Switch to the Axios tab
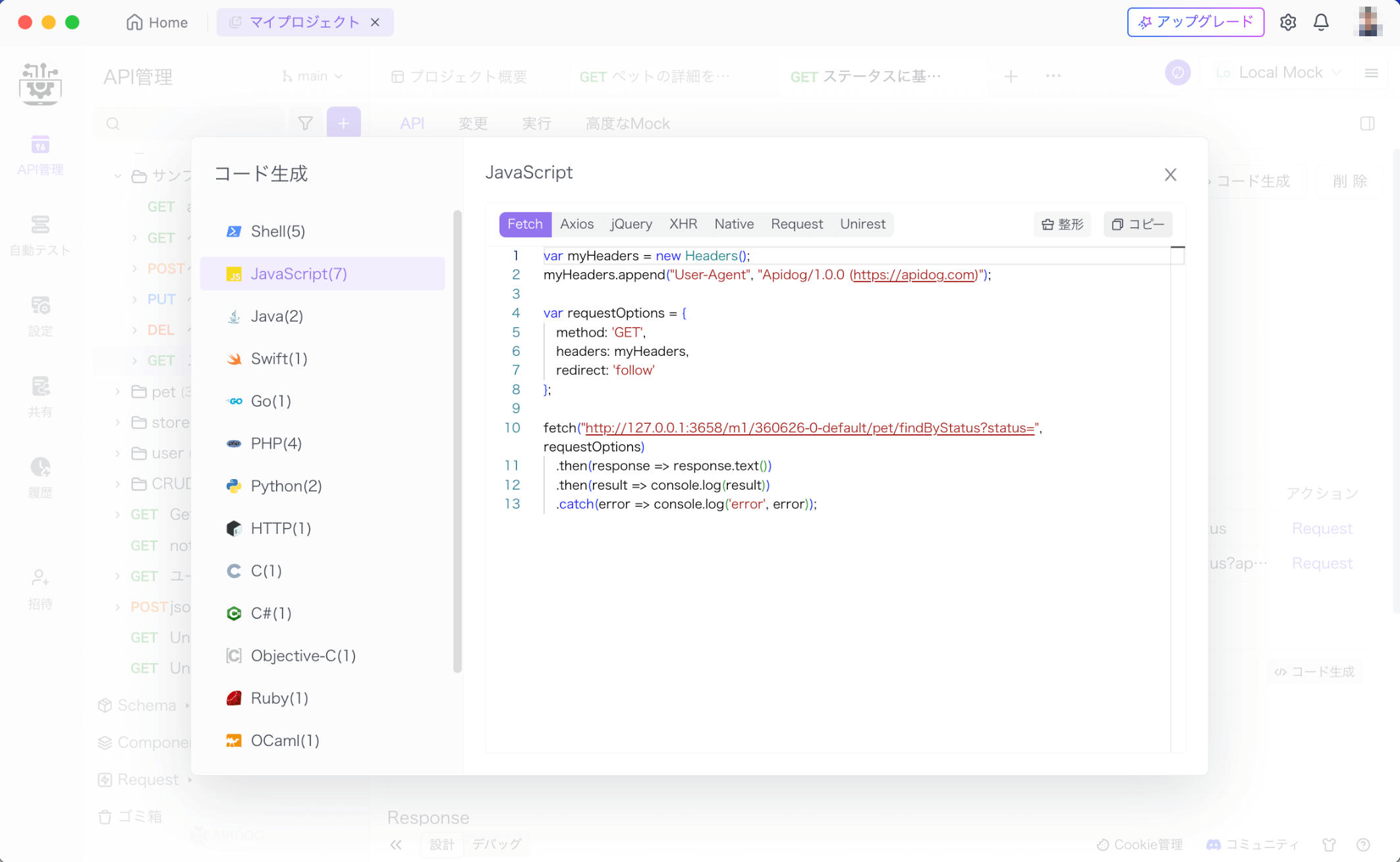This screenshot has height=862, width=1400. coord(576,224)
